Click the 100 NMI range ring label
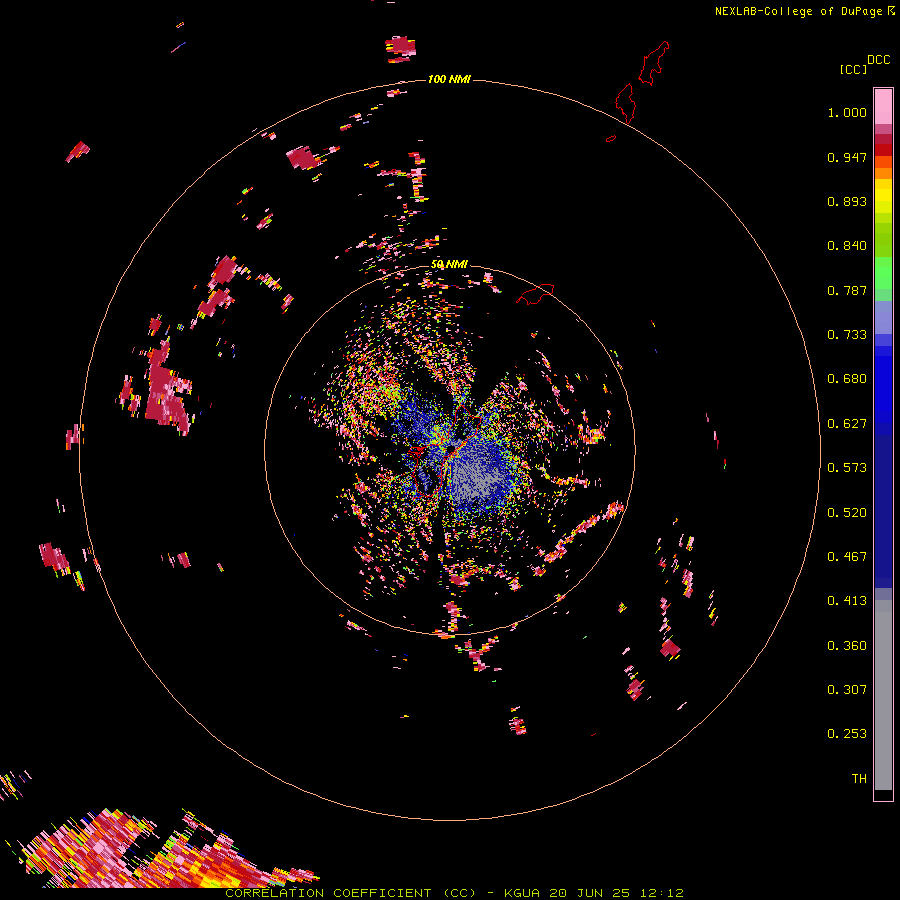 [x=449, y=79]
